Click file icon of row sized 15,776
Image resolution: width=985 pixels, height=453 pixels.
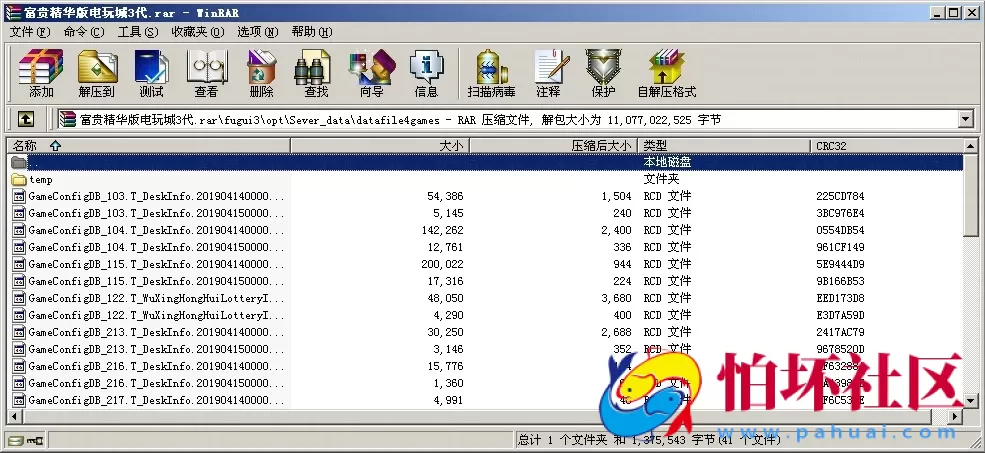[x=19, y=366]
